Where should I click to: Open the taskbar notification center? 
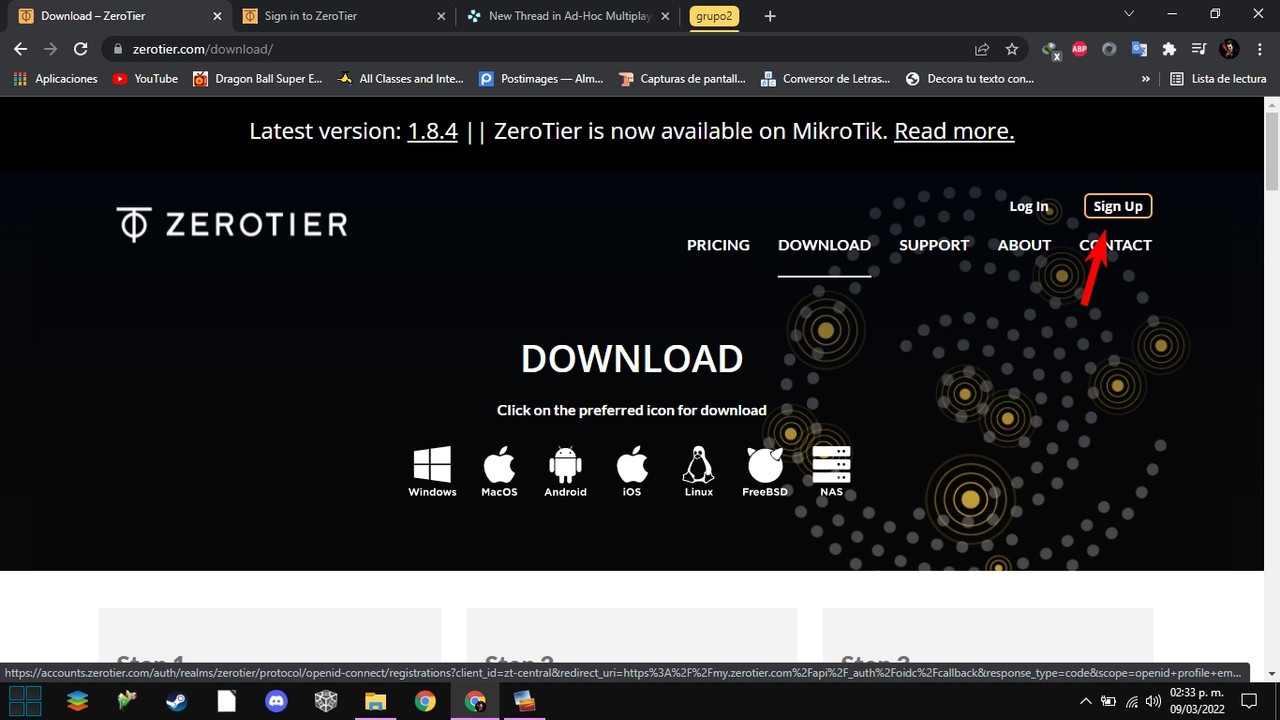1248,701
